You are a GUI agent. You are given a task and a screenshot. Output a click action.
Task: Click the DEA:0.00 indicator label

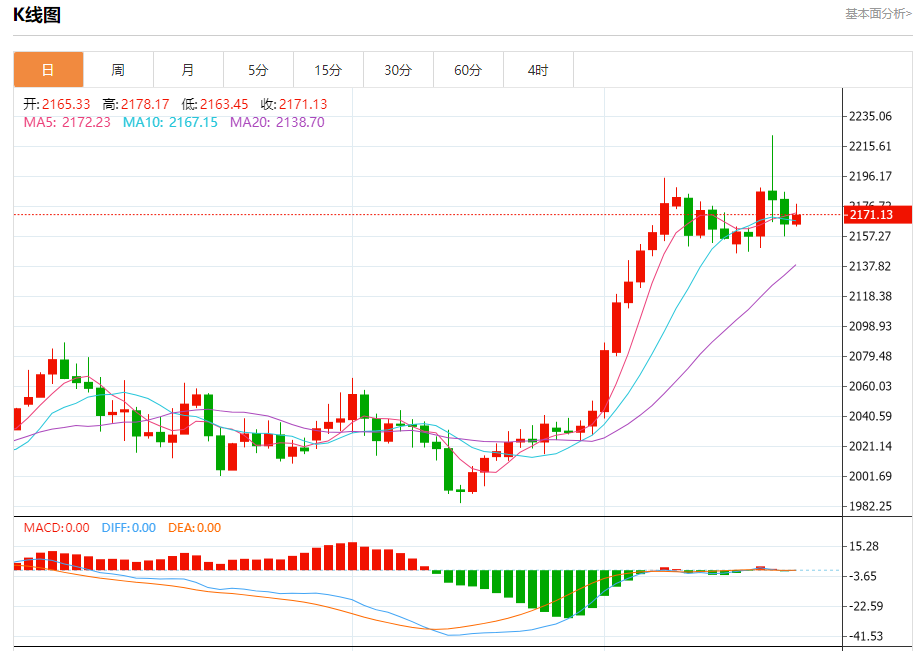point(195,528)
